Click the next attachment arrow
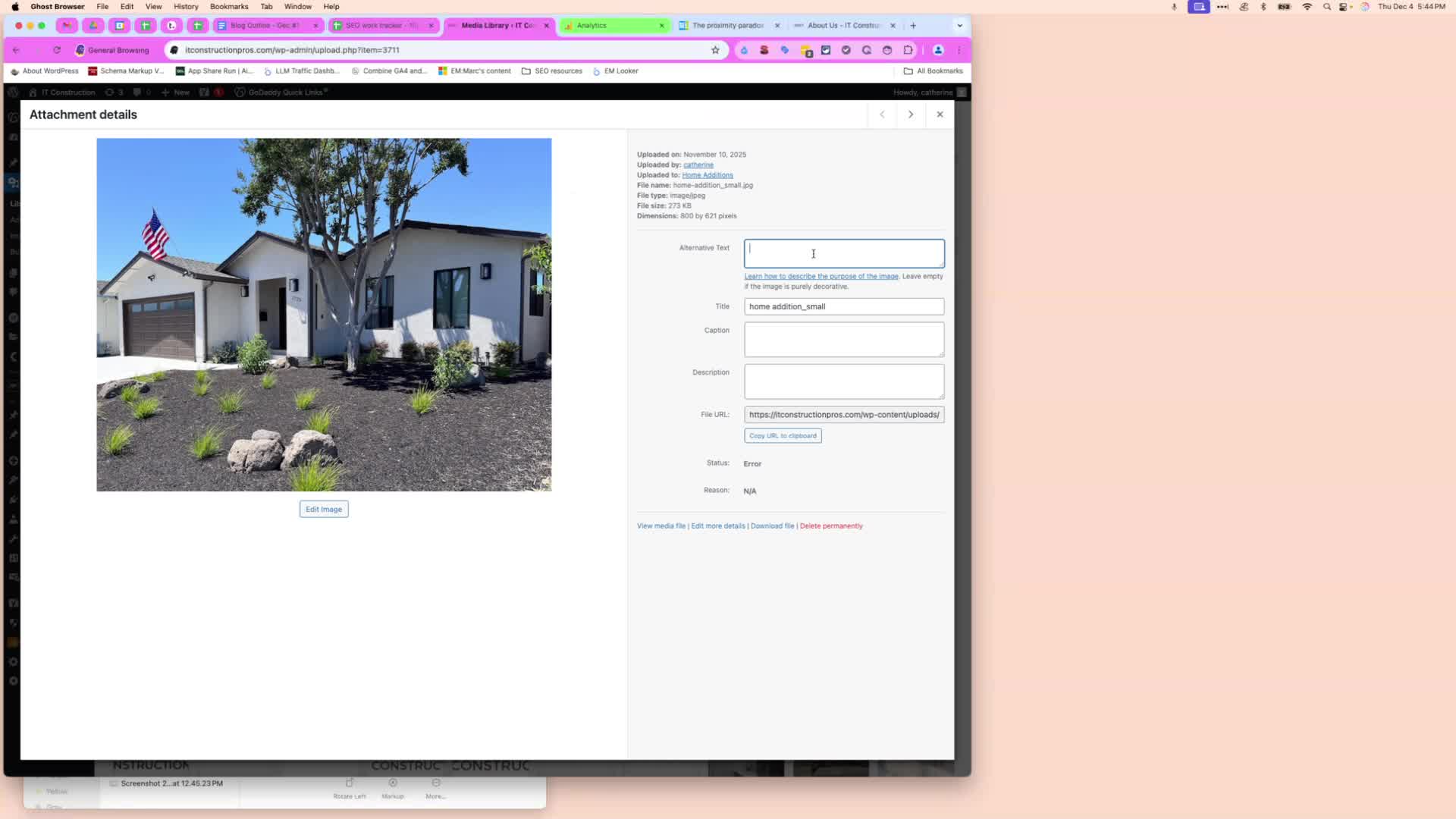 [x=911, y=115]
